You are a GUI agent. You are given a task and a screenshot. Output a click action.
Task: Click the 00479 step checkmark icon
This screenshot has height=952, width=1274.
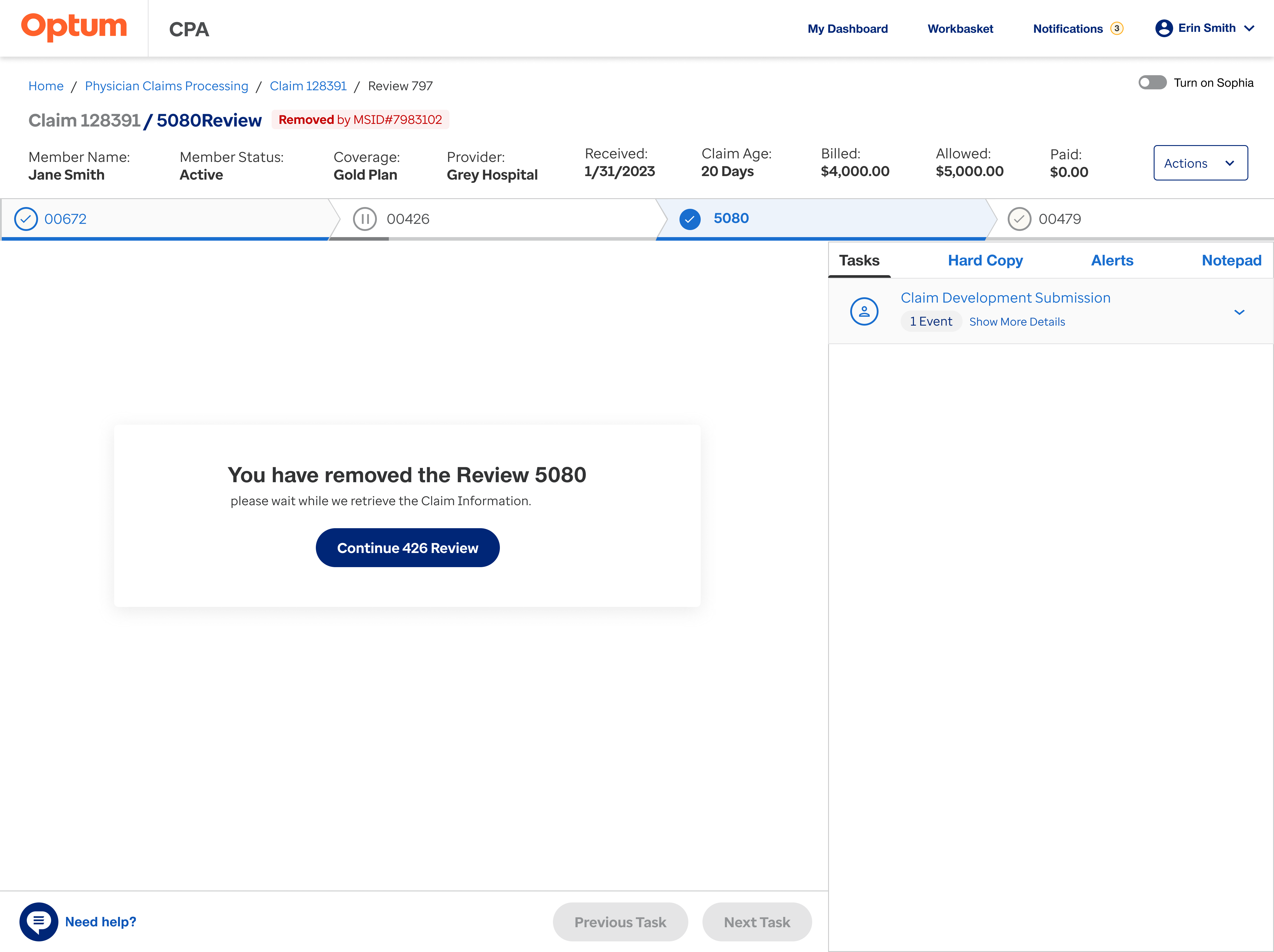(x=1019, y=219)
